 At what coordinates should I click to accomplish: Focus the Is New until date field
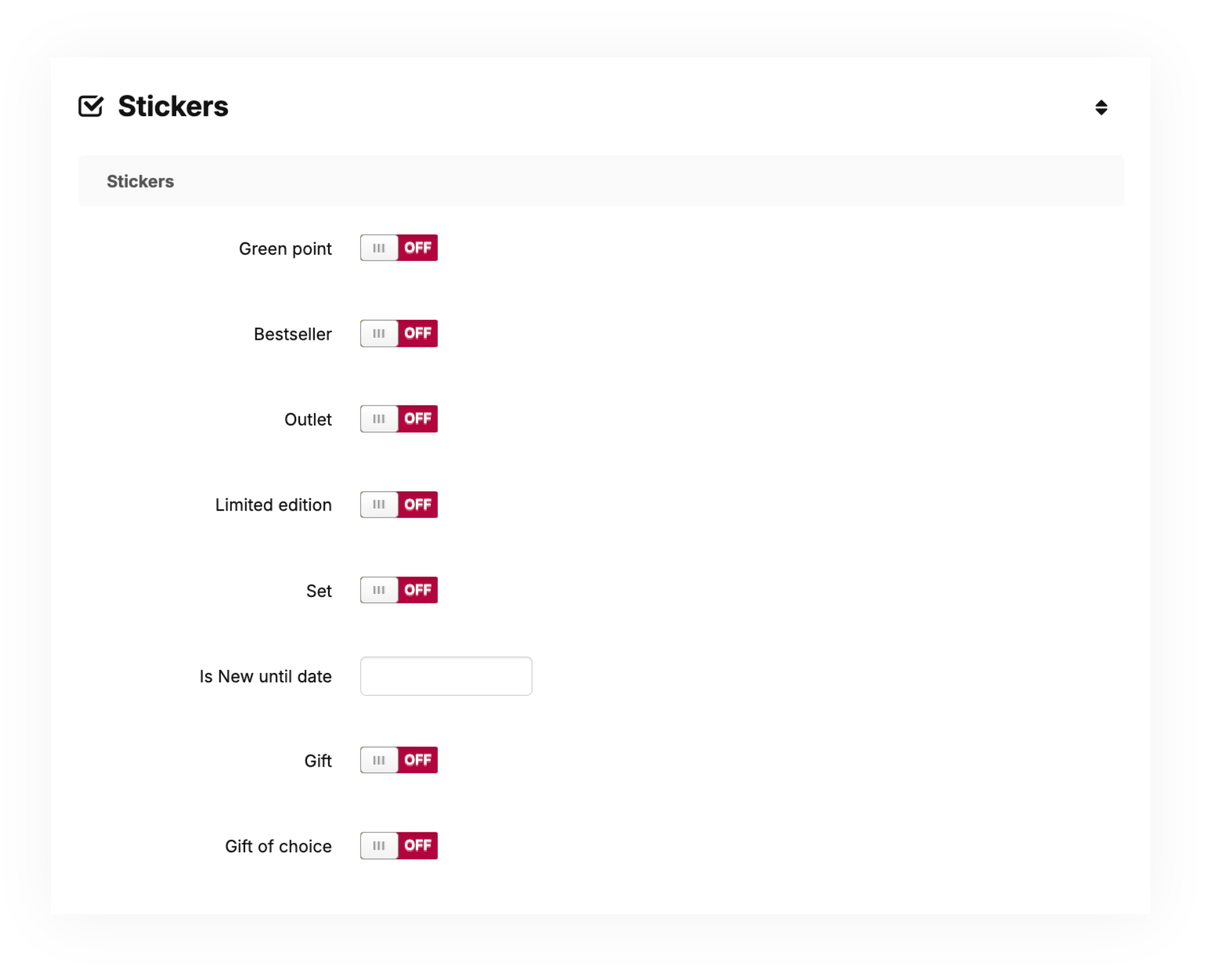[x=446, y=676]
